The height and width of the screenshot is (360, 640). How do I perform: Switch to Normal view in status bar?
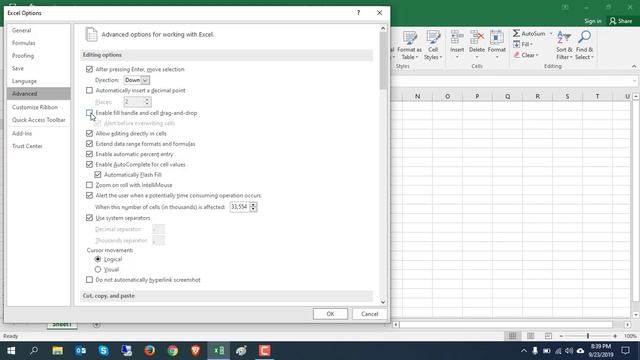(x=512, y=336)
